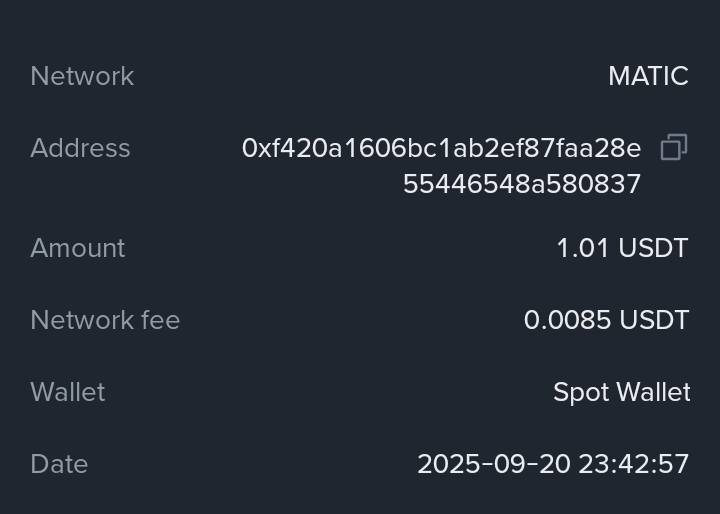
Task: Click the Network fee label
Action: coord(105,320)
